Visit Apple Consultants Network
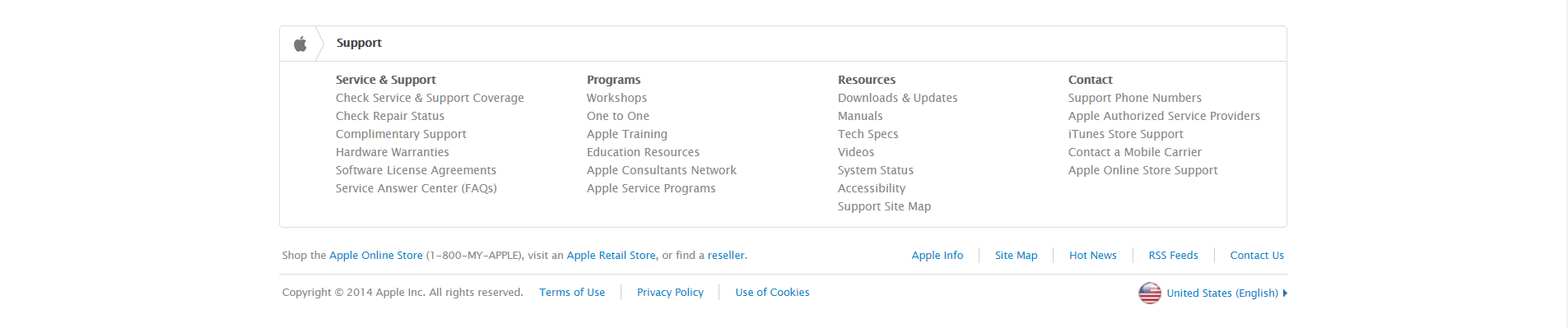1568x328 pixels. 662,170
